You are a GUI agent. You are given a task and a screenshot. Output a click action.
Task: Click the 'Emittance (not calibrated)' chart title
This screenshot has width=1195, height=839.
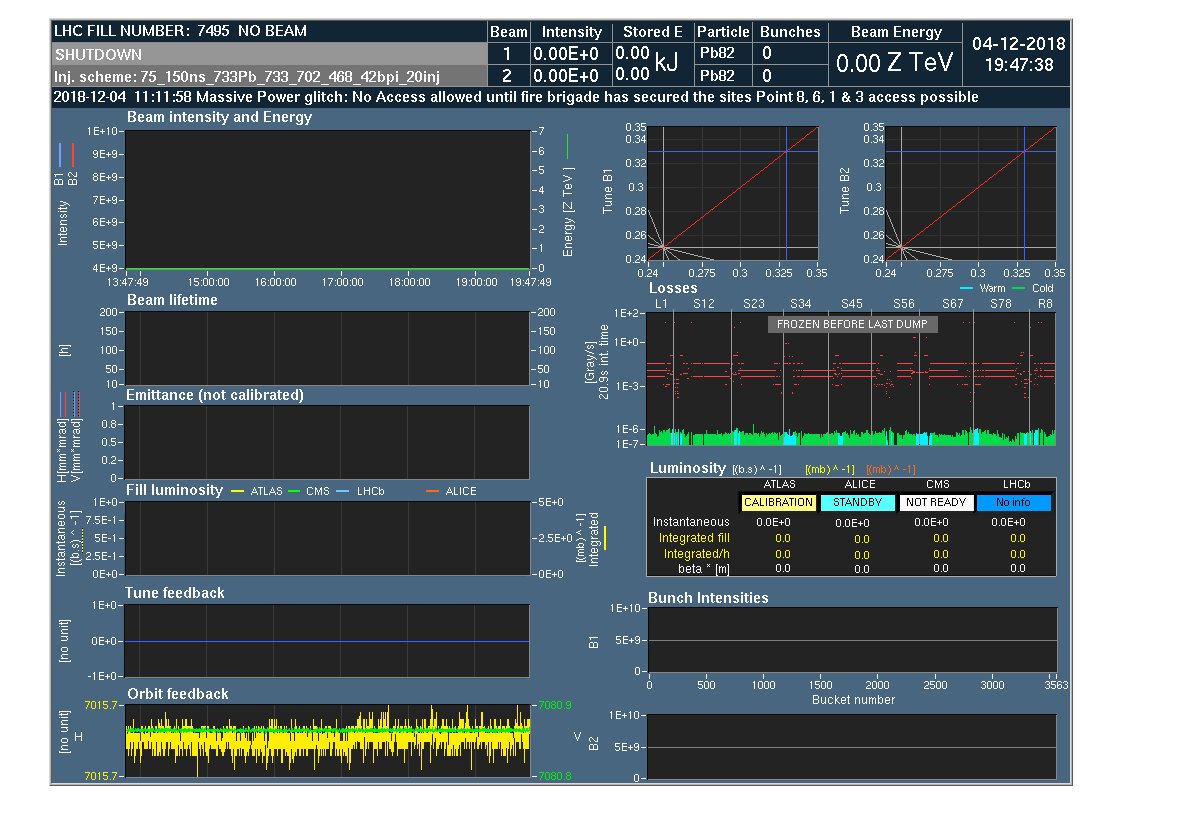(x=215, y=395)
